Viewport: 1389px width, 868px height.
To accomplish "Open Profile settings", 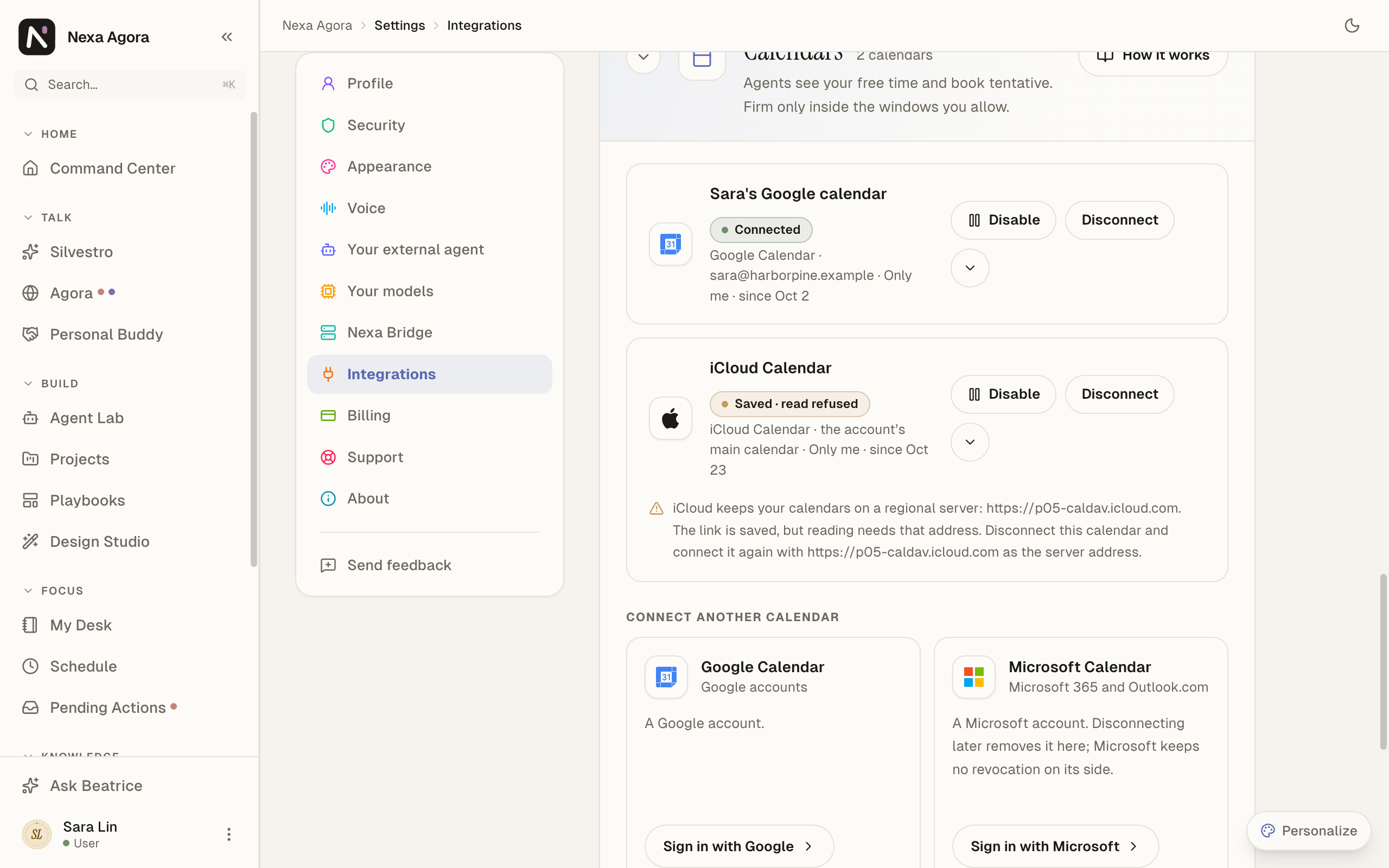I will coord(429,84).
